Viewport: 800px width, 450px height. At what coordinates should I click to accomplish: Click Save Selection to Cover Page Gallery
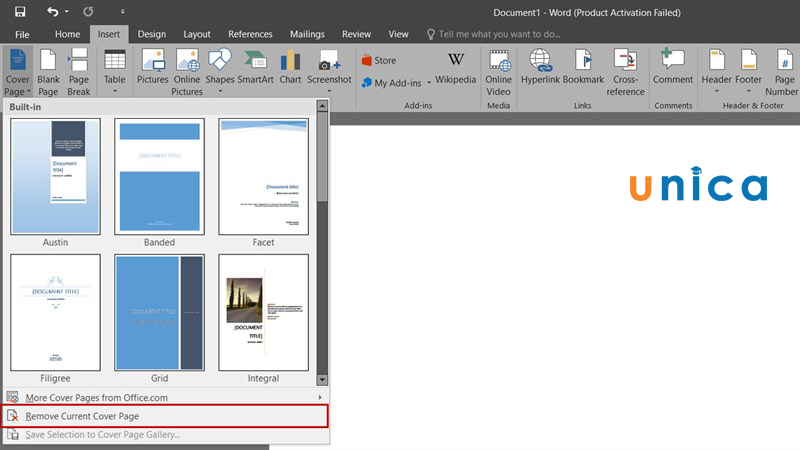pyautogui.click(x=165, y=435)
